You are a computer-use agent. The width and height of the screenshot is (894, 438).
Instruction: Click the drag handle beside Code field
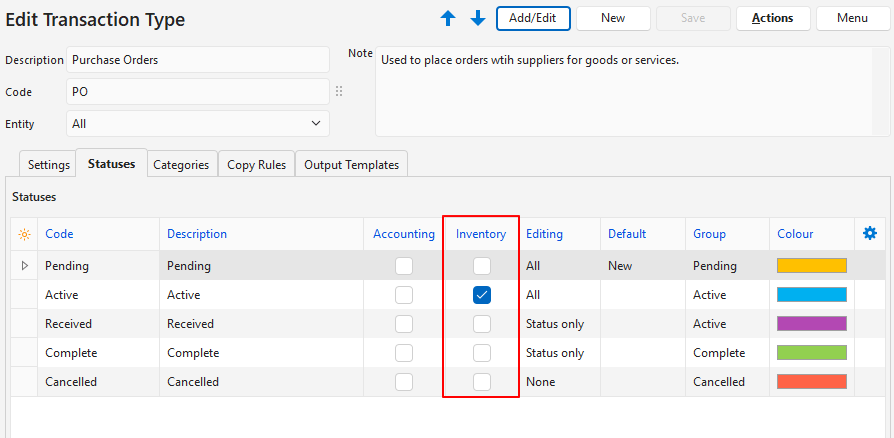pyautogui.click(x=339, y=92)
